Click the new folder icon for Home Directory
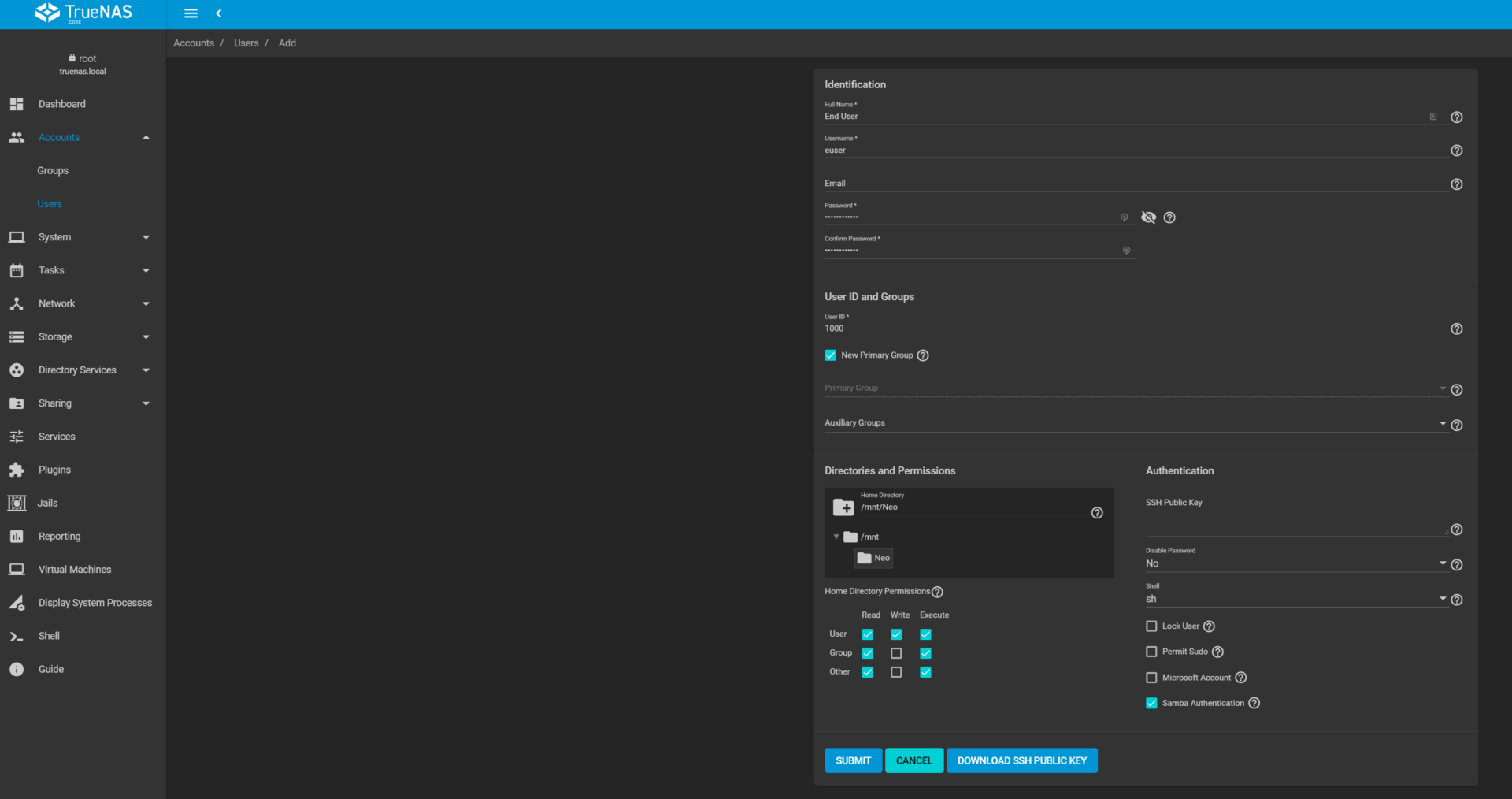 click(x=843, y=507)
